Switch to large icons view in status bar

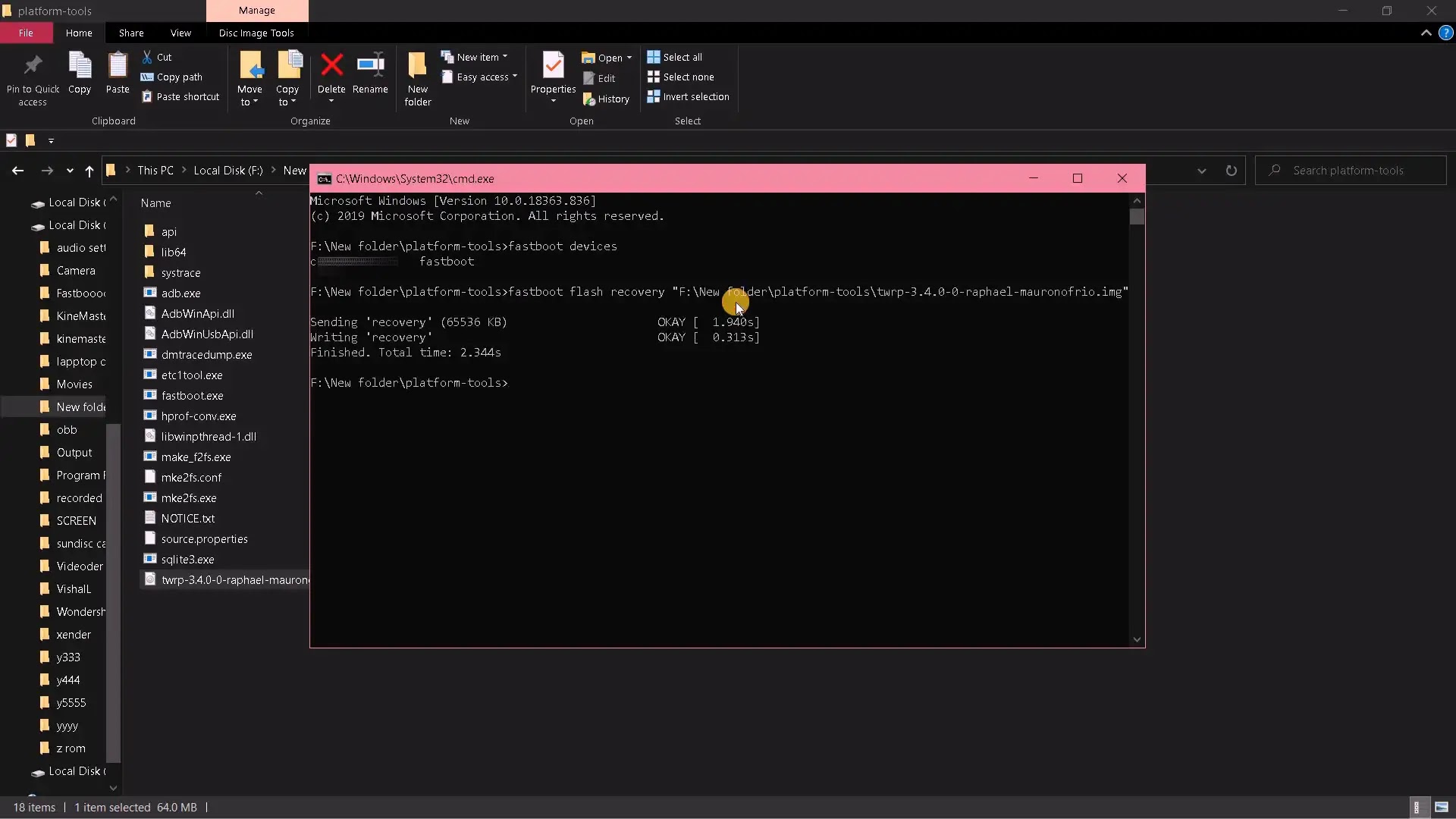[1442, 808]
